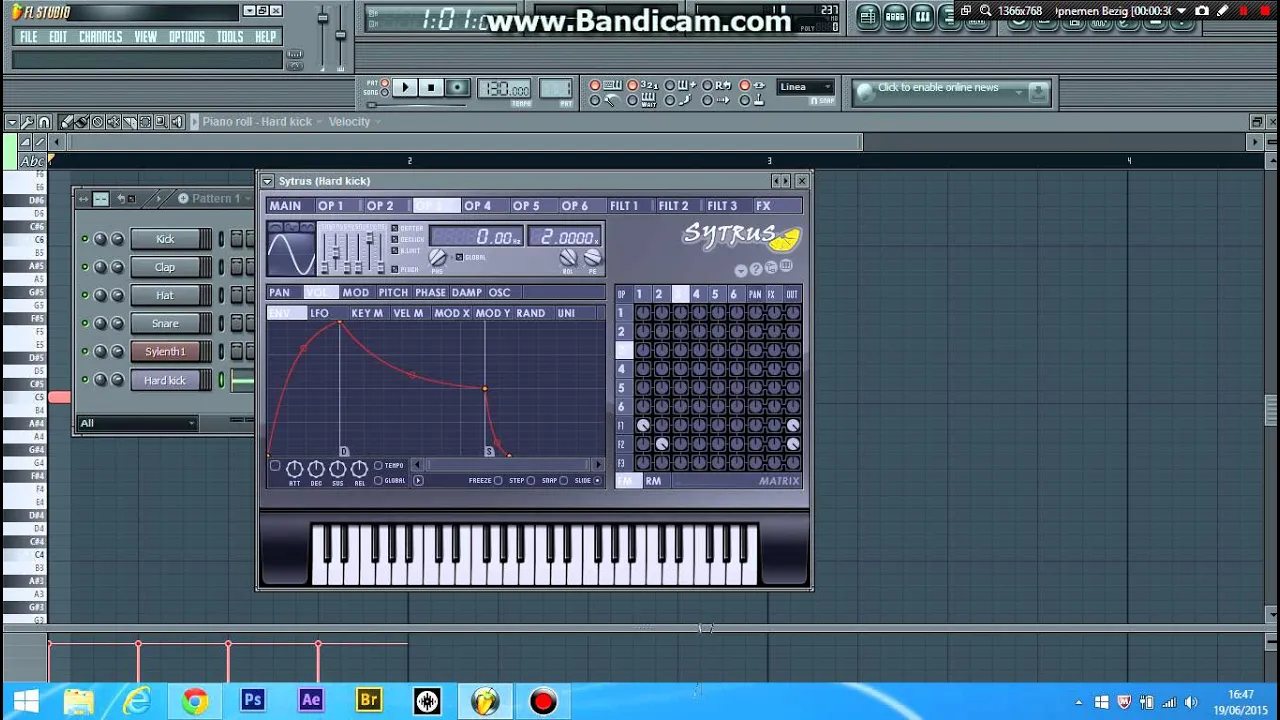Open After Effects from the taskbar
This screenshot has width=1280, height=720.
click(x=310, y=700)
